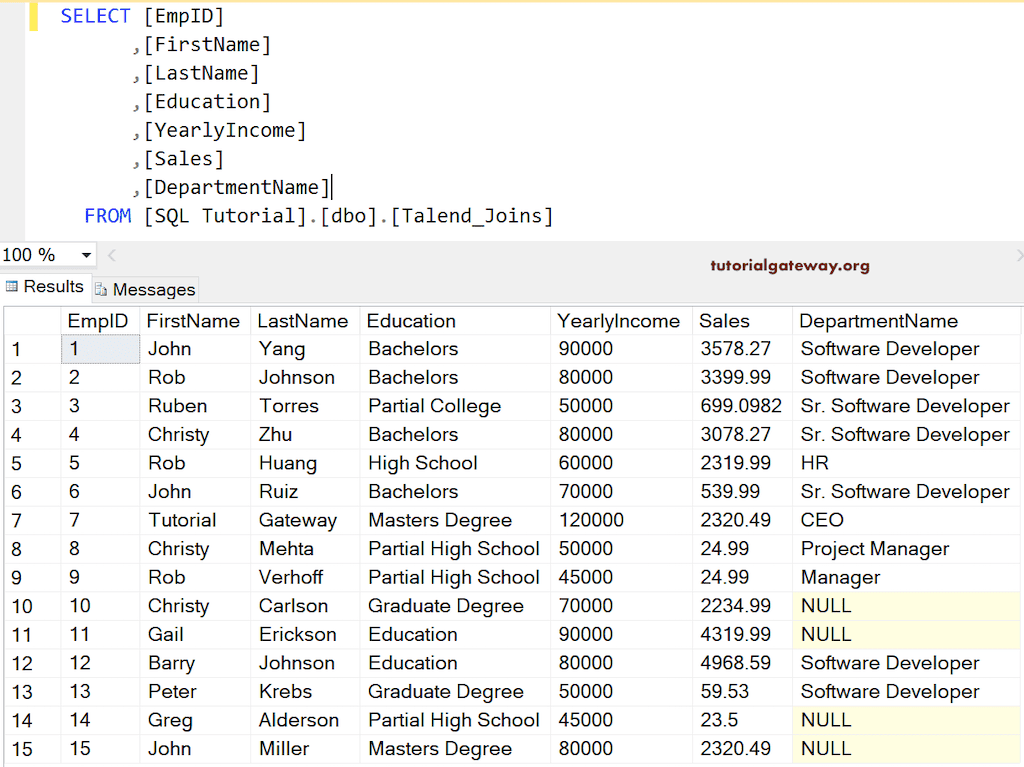Select the FirstName column header

[195, 321]
